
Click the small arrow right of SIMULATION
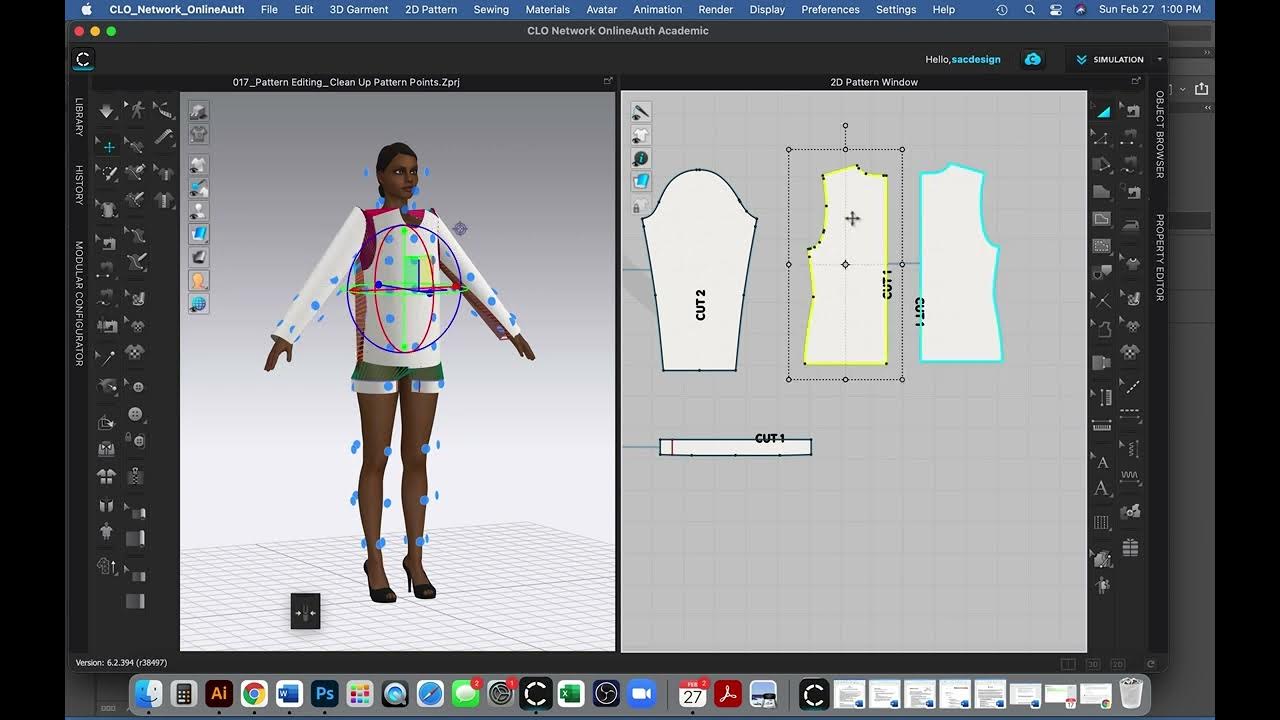coord(1160,59)
